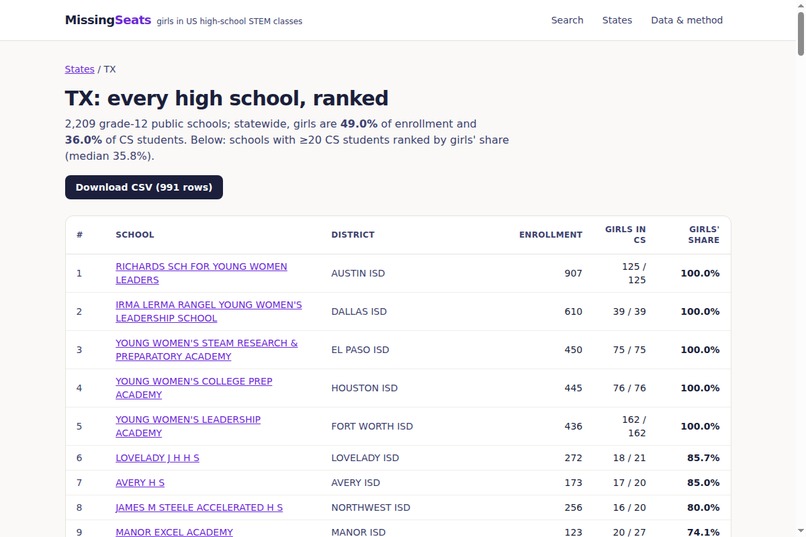Select the AVERY ISD district cell

tap(356, 483)
